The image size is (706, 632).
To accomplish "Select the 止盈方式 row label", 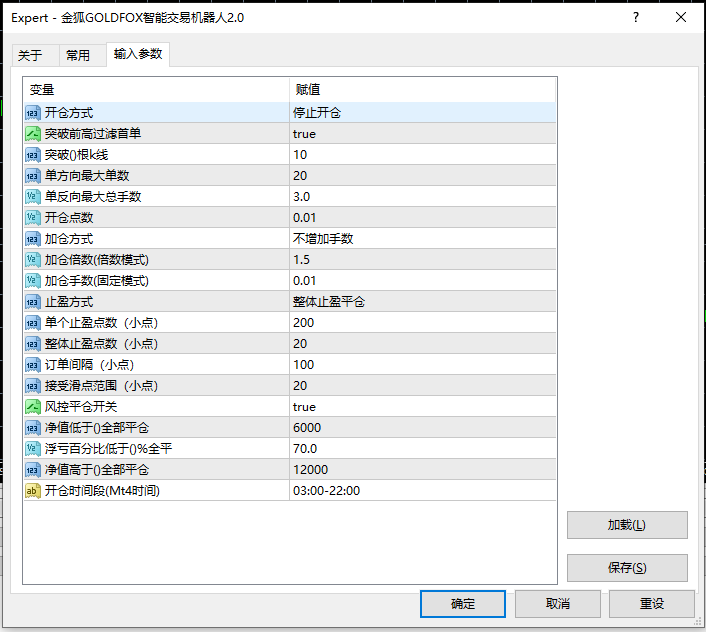I will tap(69, 302).
